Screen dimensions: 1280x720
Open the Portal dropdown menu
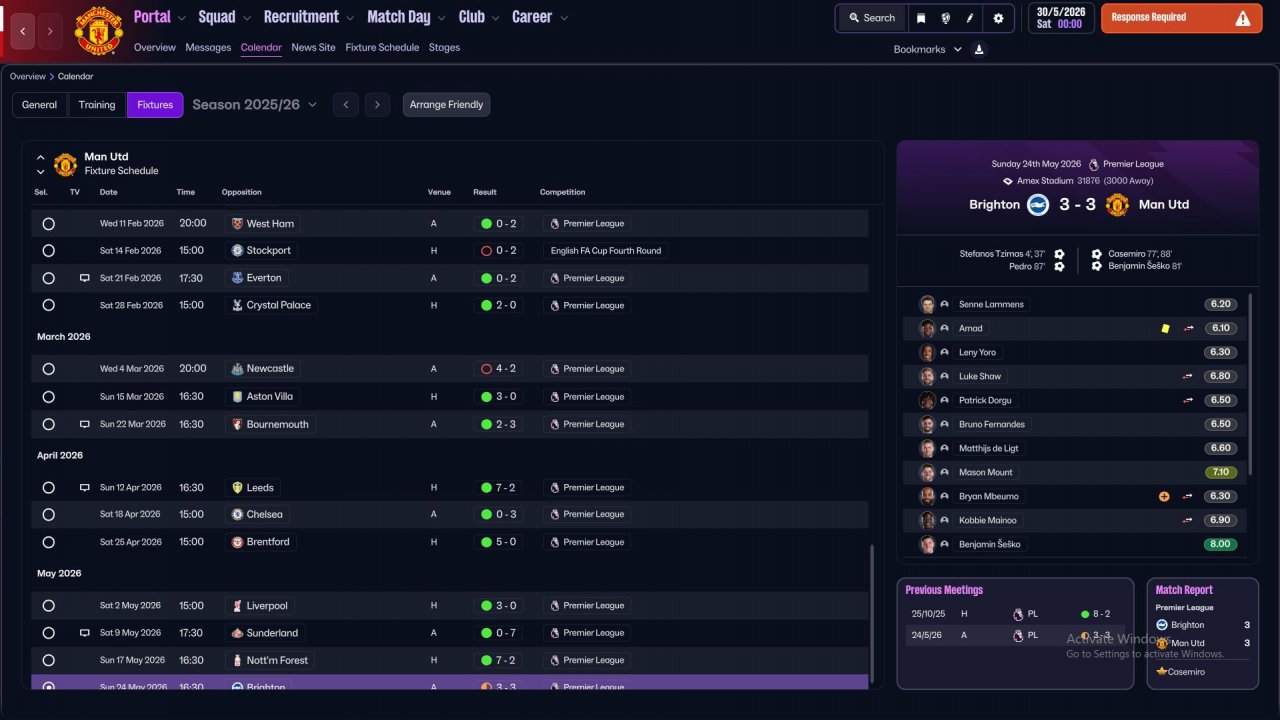point(160,17)
